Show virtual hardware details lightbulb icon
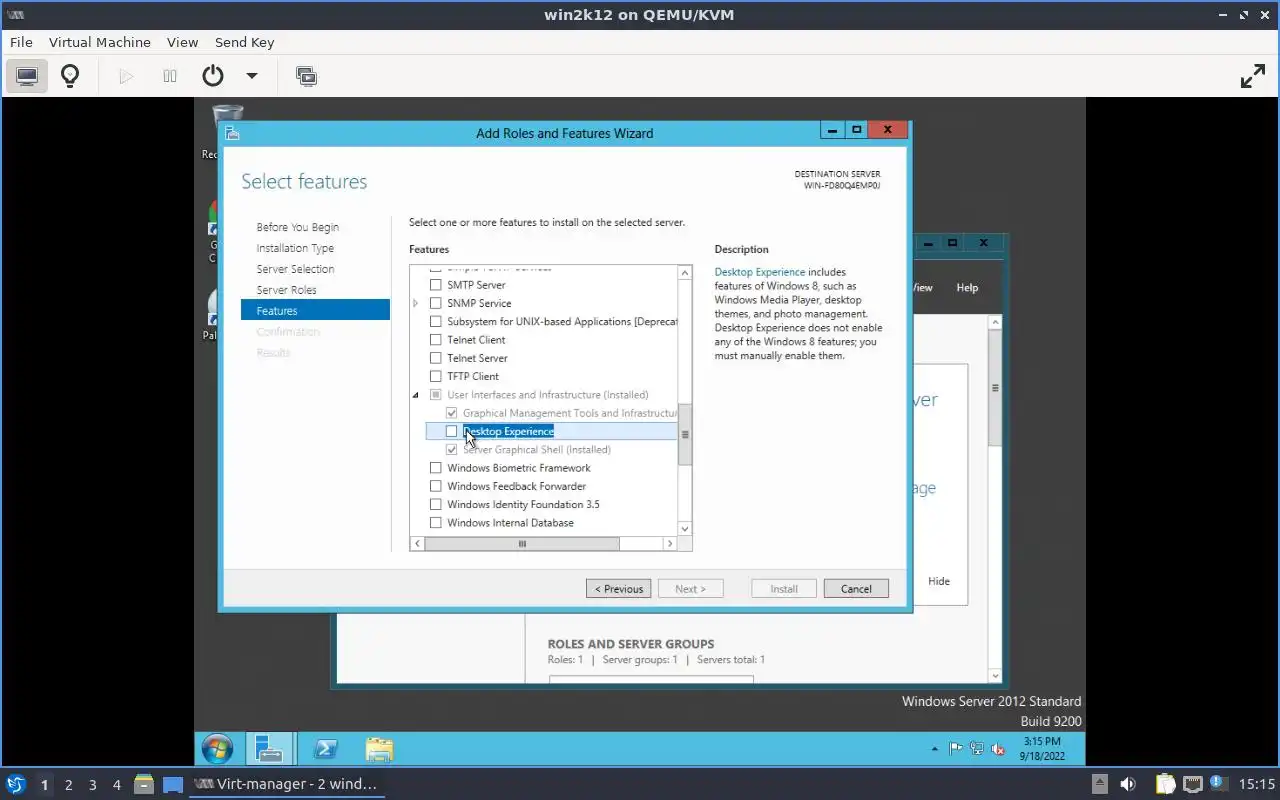This screenshot has height=800, width=1280. (x=70, y=76)
